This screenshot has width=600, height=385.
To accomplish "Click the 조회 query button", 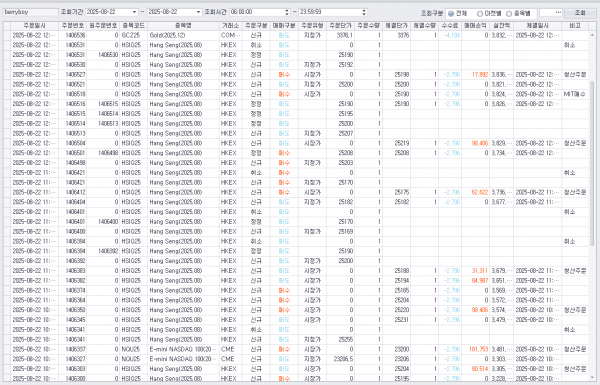I will click(580, 13).
